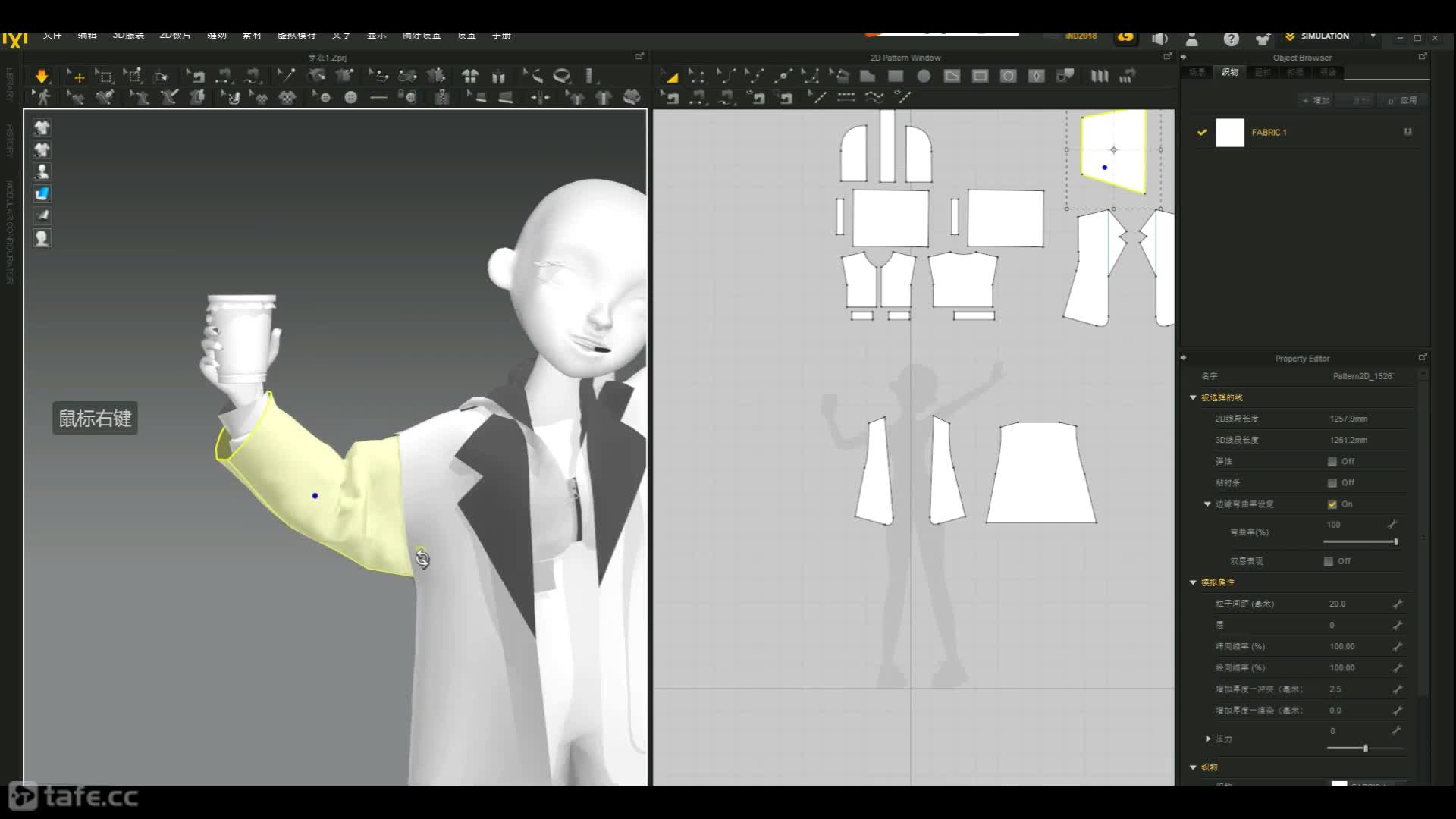1456x819 pixels.
Task: Choose the Ellipse pattern tool
Action: click(924, 76)
